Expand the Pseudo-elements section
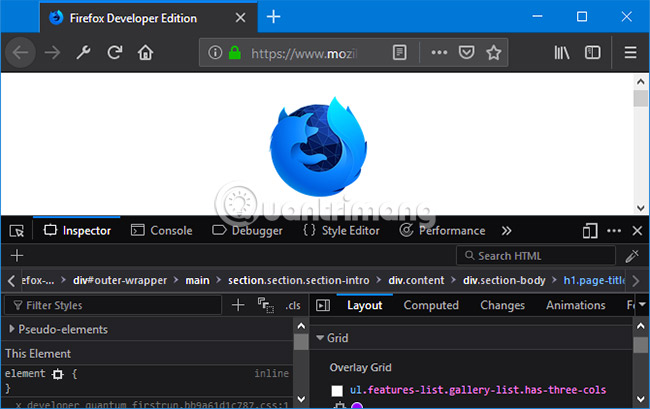 pyautogui.click(x=12, y=329)
